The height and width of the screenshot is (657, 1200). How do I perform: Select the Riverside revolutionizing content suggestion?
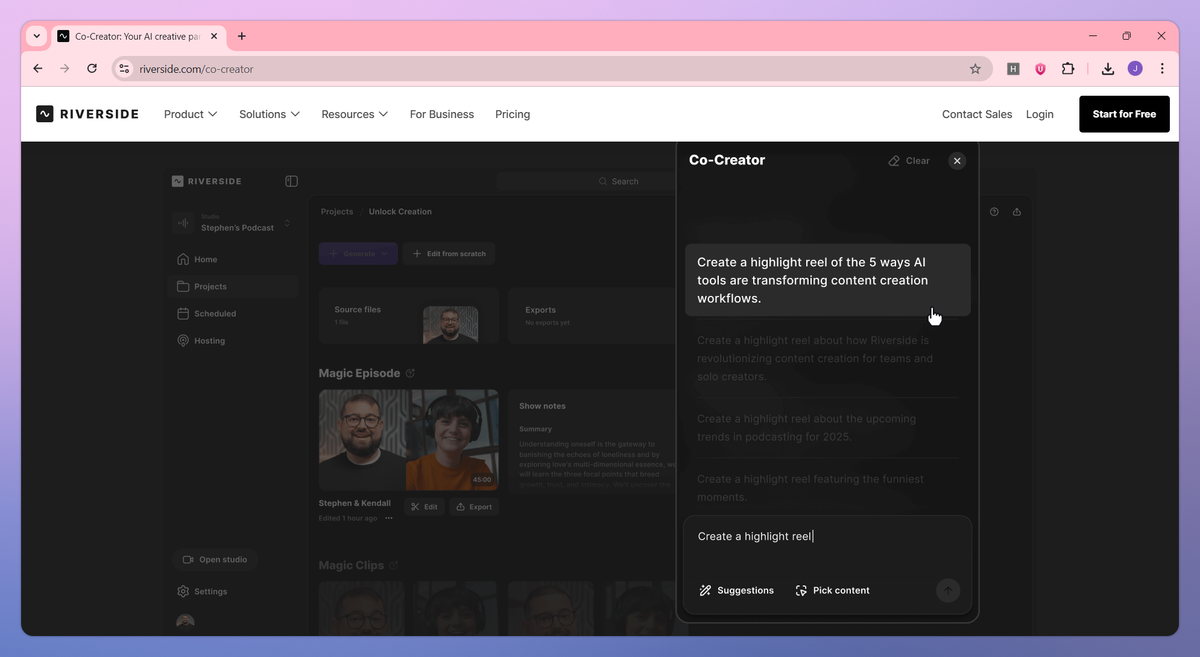click(x=828, y=358)
